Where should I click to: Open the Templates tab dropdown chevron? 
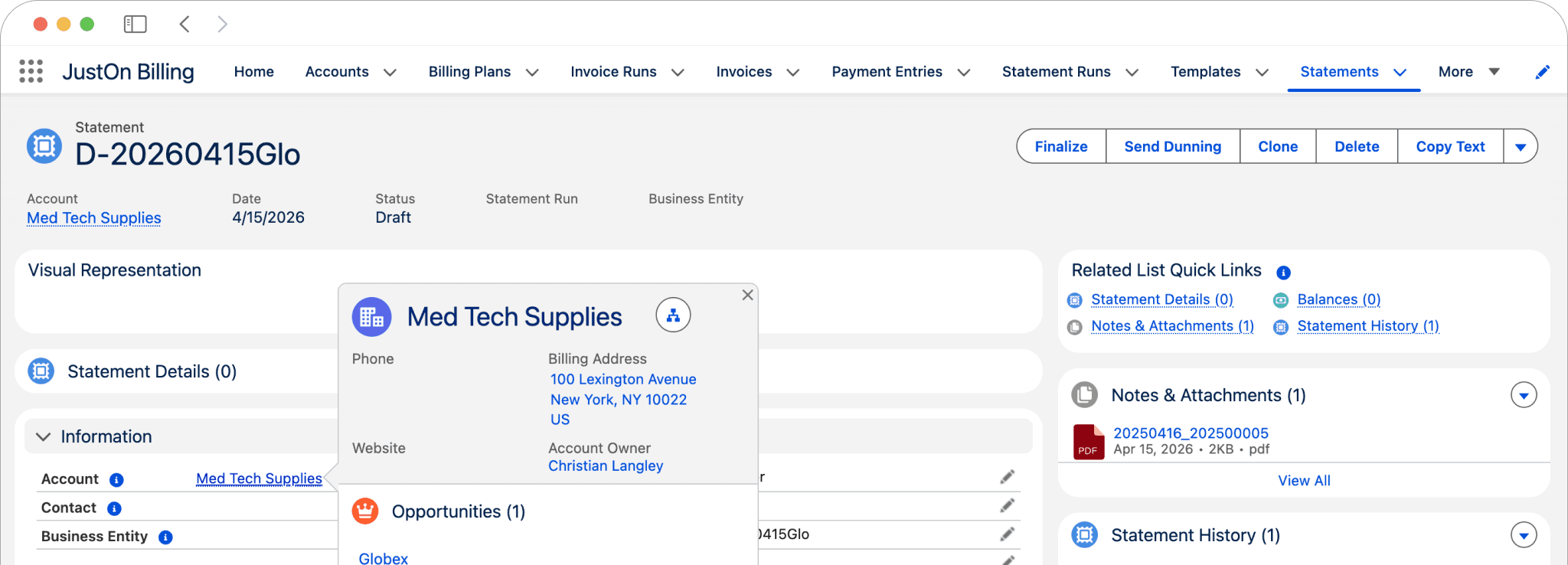tap(1263, 72)
